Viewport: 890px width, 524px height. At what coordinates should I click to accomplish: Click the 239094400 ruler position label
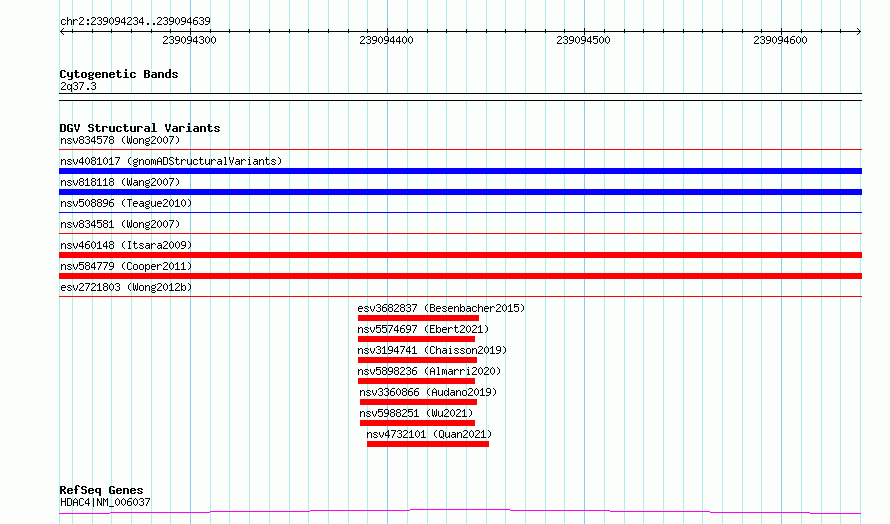click(386, 40)
